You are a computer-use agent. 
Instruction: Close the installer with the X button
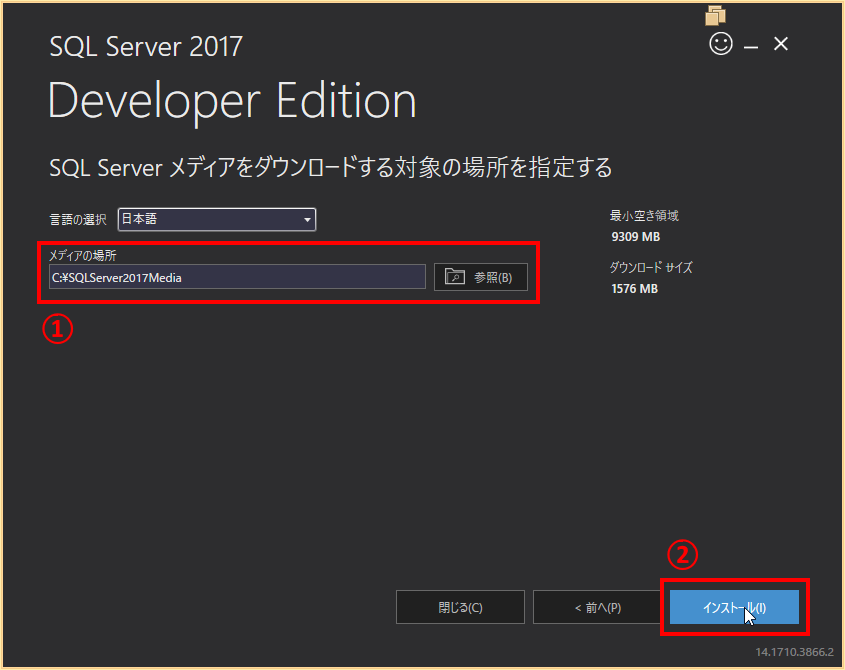(781, 44)
